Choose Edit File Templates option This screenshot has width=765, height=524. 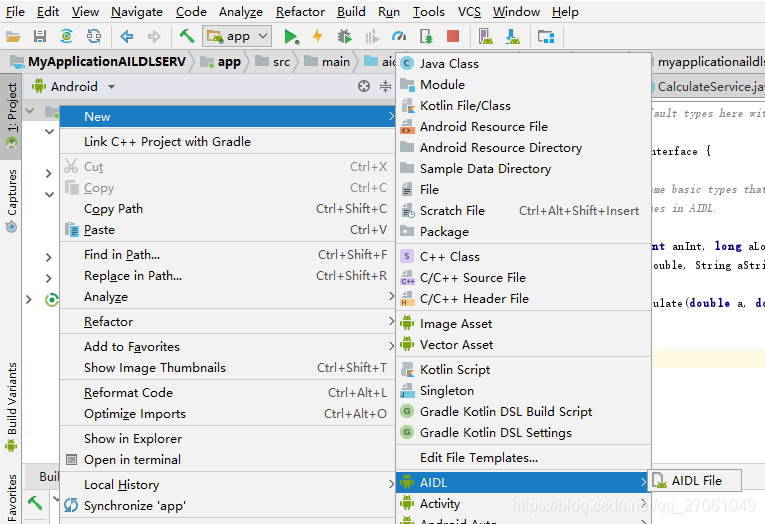[523, 458]
